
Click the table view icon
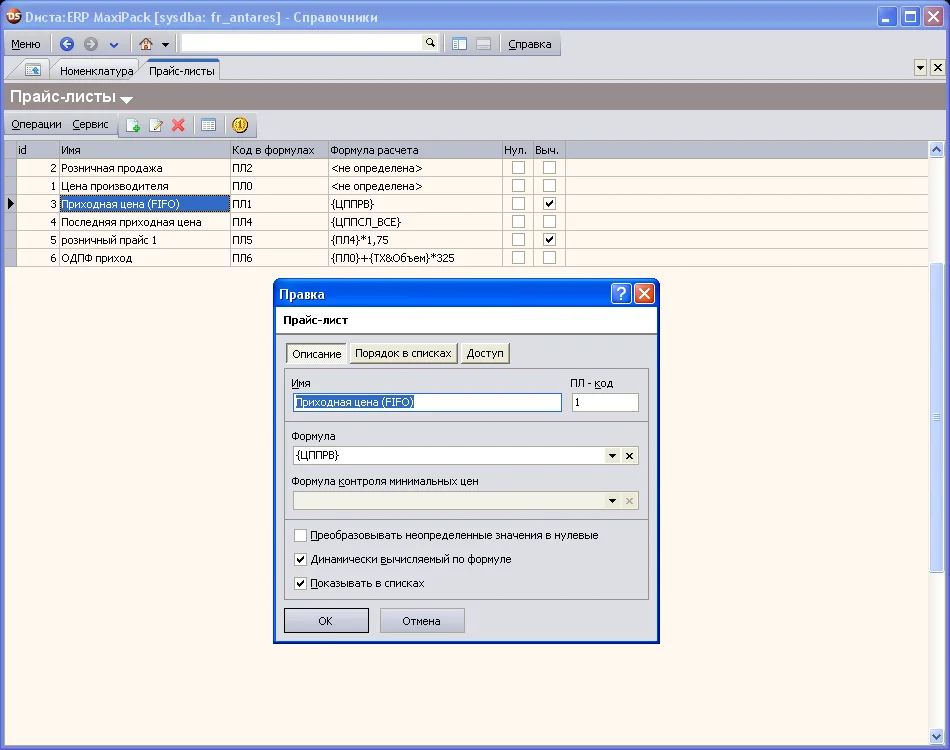pyautogui.click(x=208, y=125)
